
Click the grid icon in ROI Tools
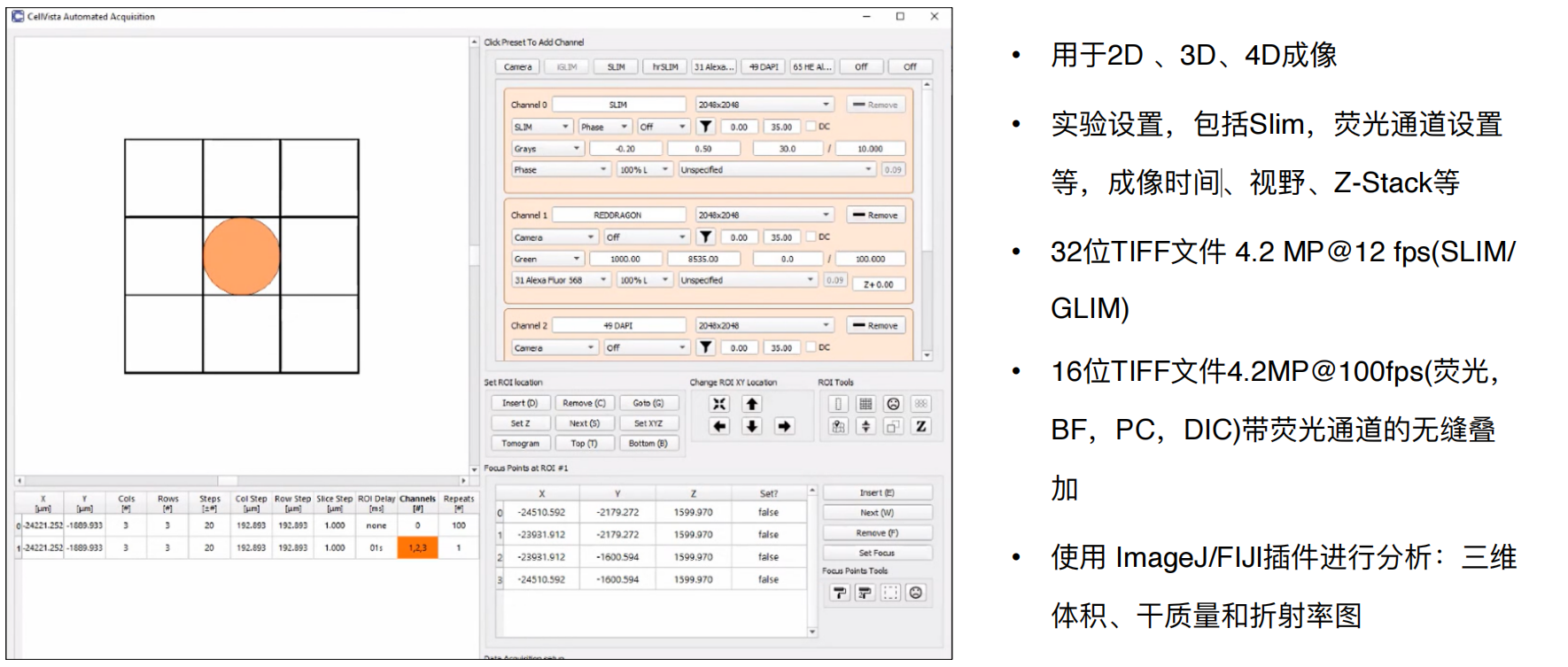coord(866,404)
